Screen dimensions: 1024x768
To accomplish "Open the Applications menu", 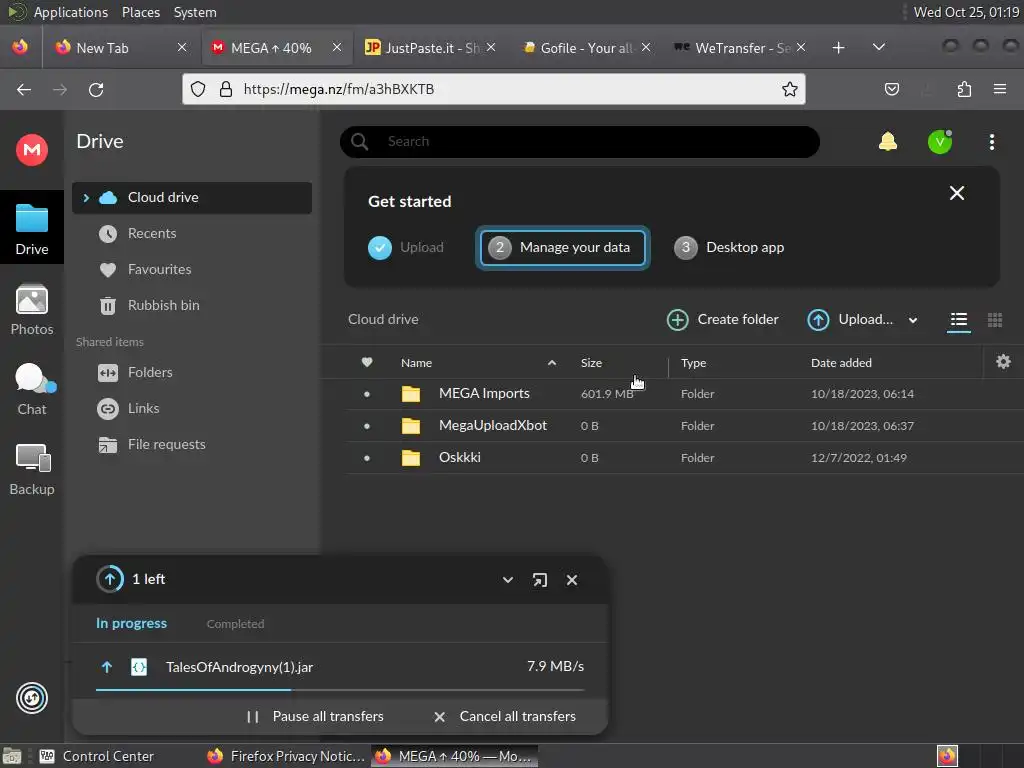I will 71,12.
